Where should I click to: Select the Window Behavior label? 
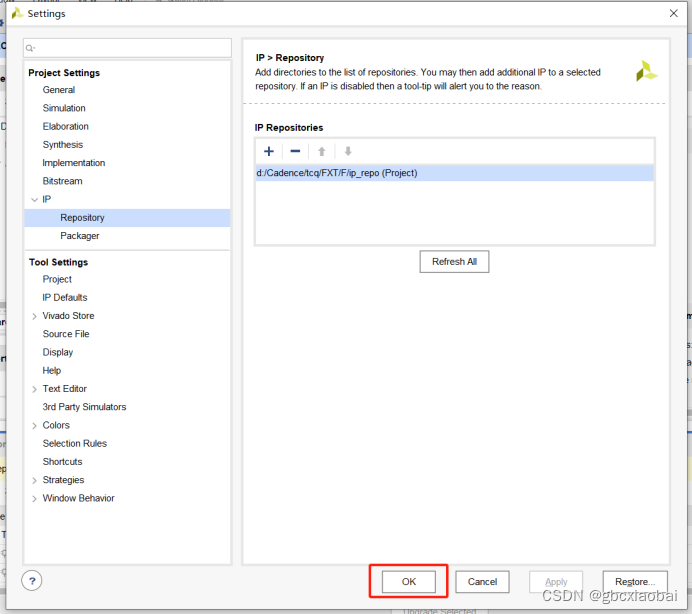click(79, 498)
